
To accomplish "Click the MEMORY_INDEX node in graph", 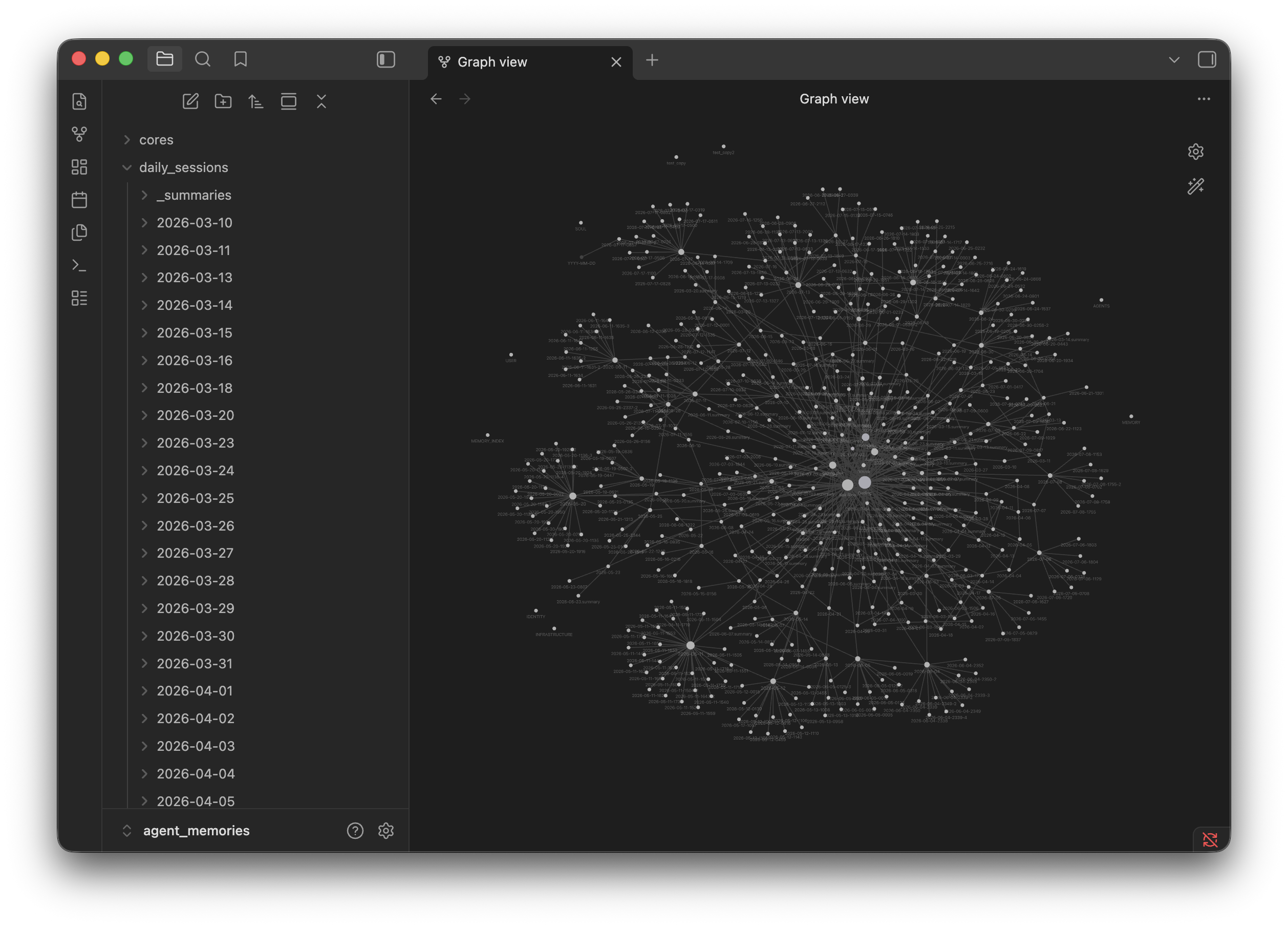I will point(487,435).
